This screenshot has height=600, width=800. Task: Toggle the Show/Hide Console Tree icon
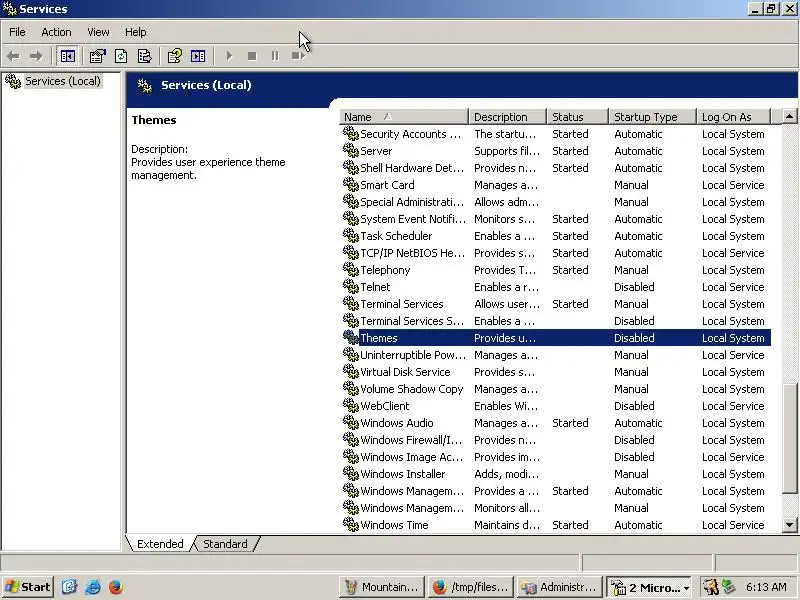[67, 56]
